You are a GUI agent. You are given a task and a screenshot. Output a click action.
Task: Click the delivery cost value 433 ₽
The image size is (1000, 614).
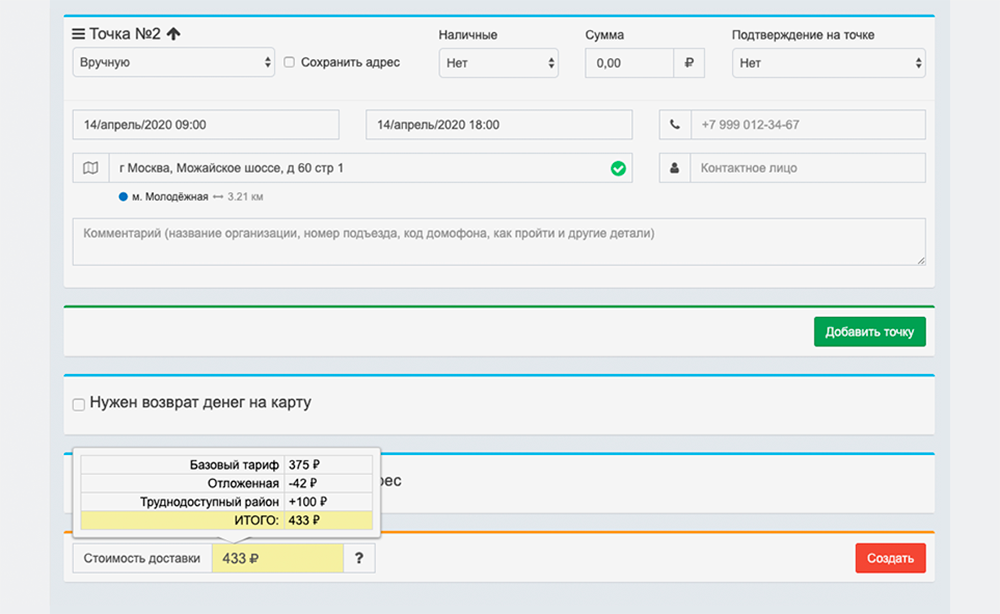277,559
